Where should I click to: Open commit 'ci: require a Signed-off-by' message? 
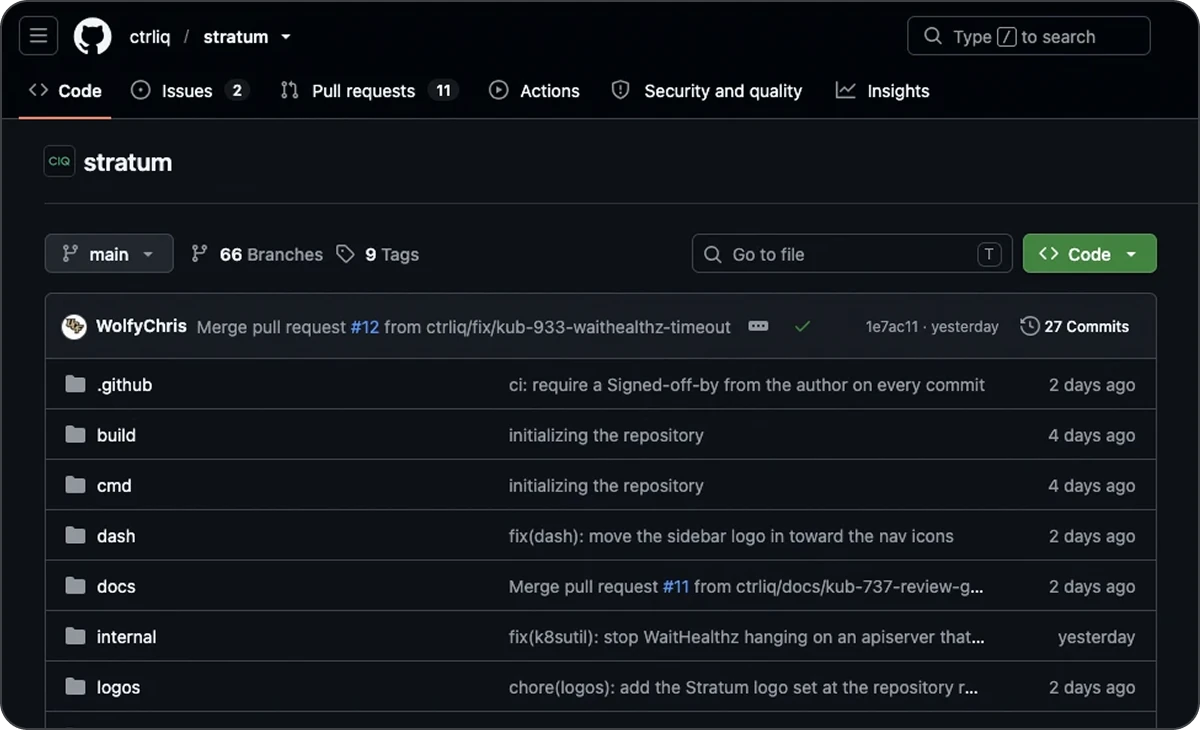tap(747, 385)
